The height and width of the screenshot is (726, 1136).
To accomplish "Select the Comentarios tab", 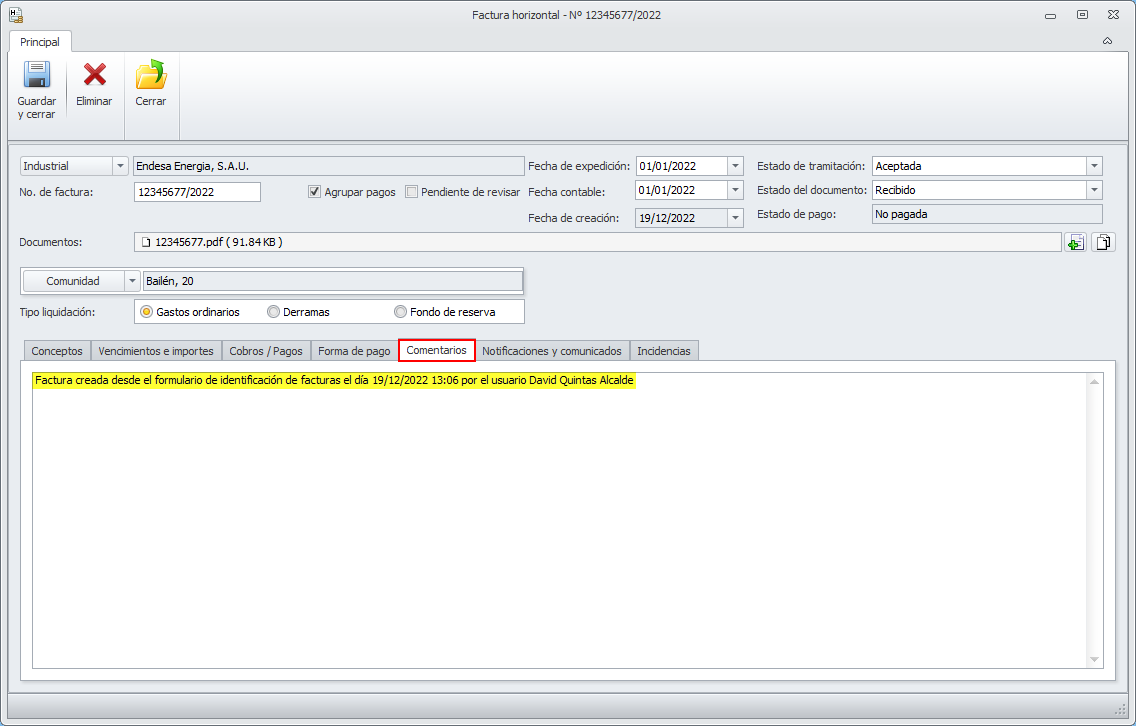I will click(437, 350).
